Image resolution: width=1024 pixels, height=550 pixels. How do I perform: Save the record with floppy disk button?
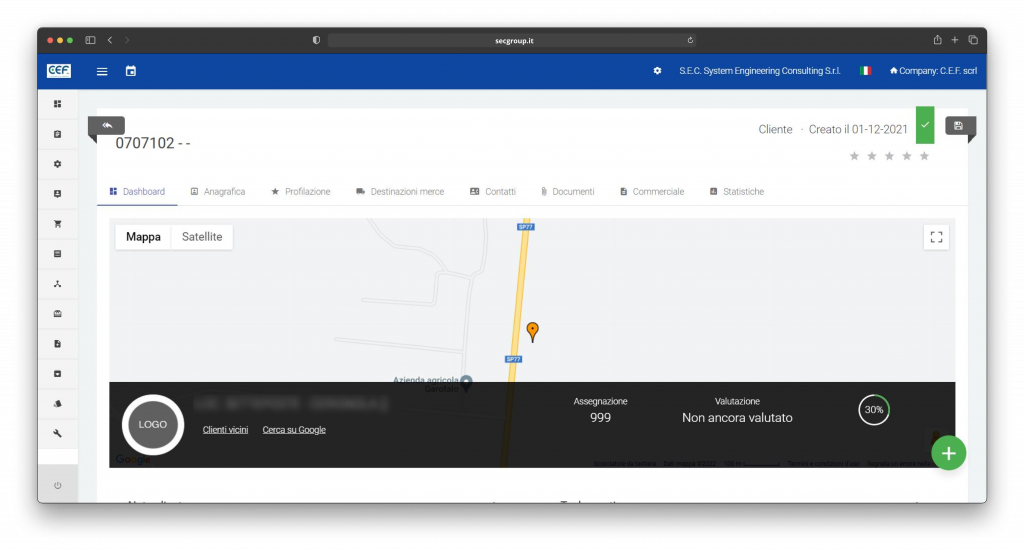pos(958,126)
